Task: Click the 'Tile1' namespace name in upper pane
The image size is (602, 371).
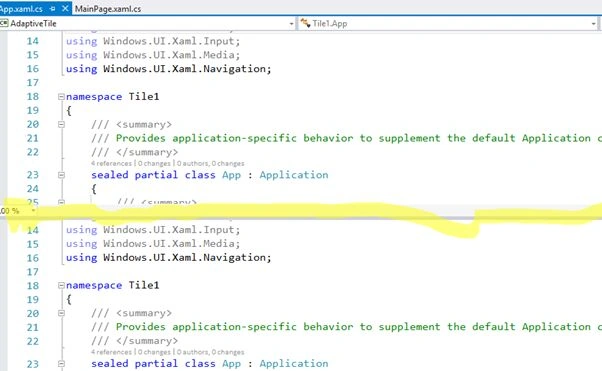Action: 144,96
